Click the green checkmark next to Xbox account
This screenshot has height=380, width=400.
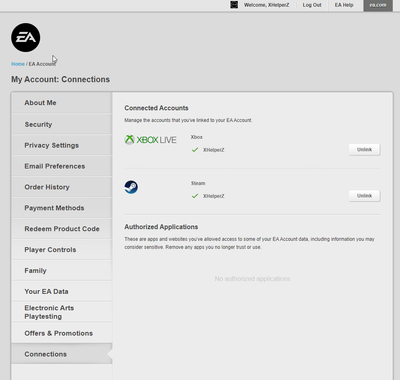tap(195, 150)
